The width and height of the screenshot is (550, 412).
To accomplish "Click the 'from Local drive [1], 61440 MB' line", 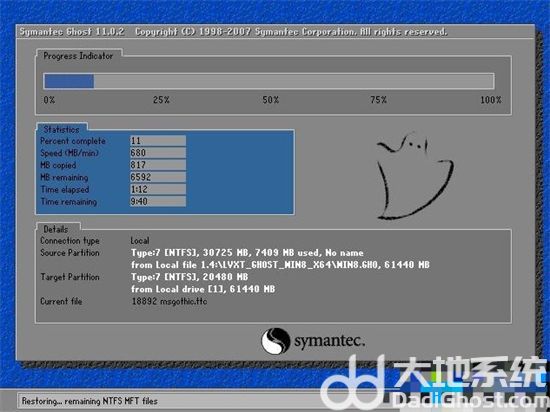I will click(203, 289).
